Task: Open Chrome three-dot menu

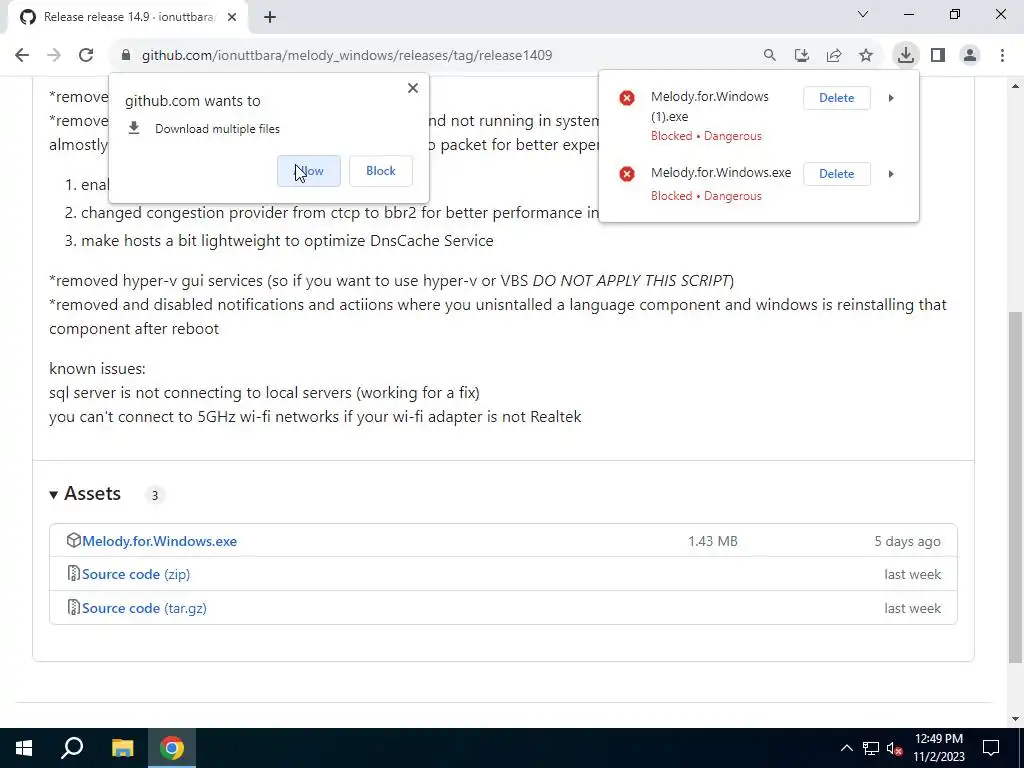Action: (x=1002, y=55)
